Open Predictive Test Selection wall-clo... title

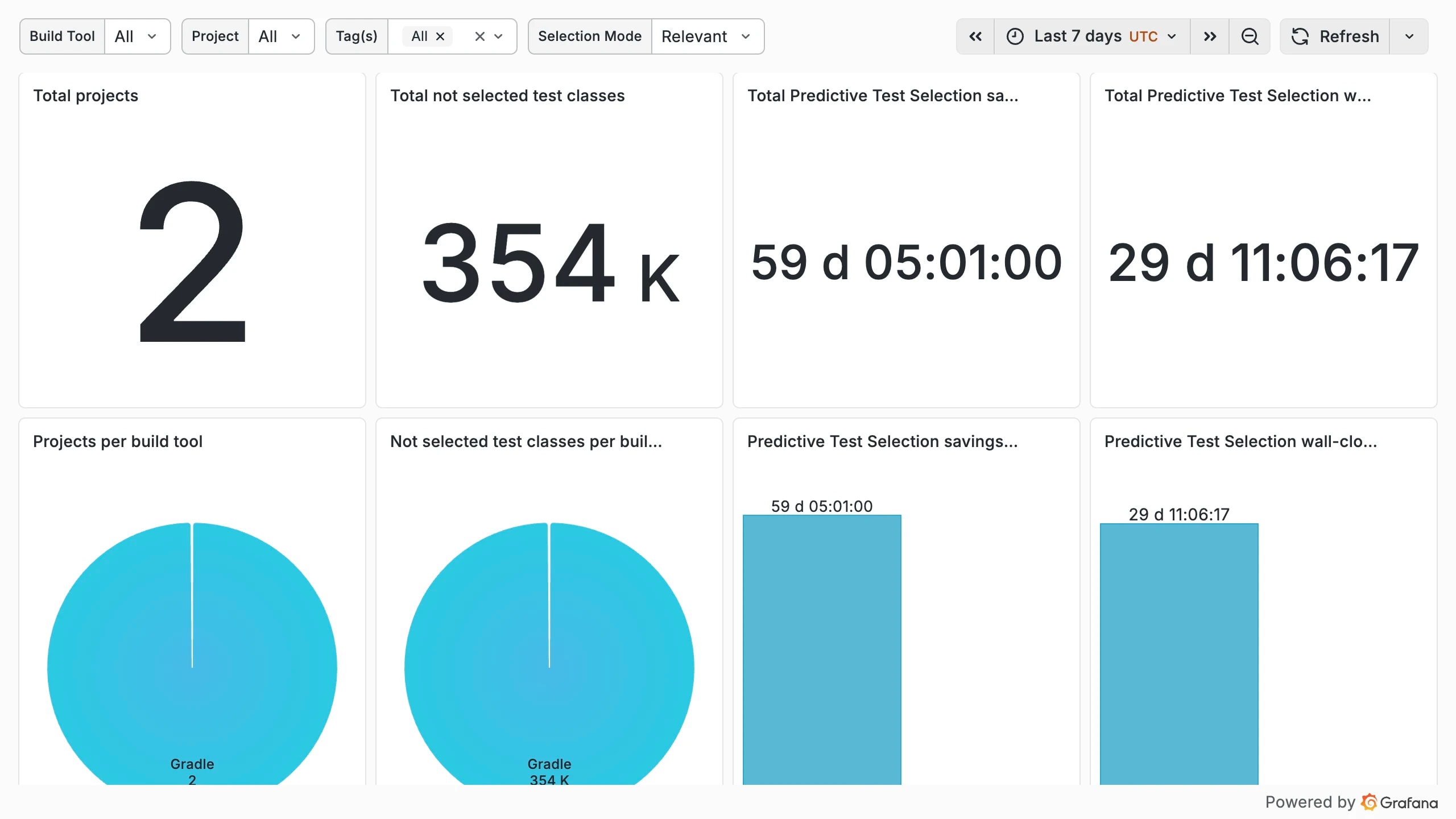(1240, 441)
